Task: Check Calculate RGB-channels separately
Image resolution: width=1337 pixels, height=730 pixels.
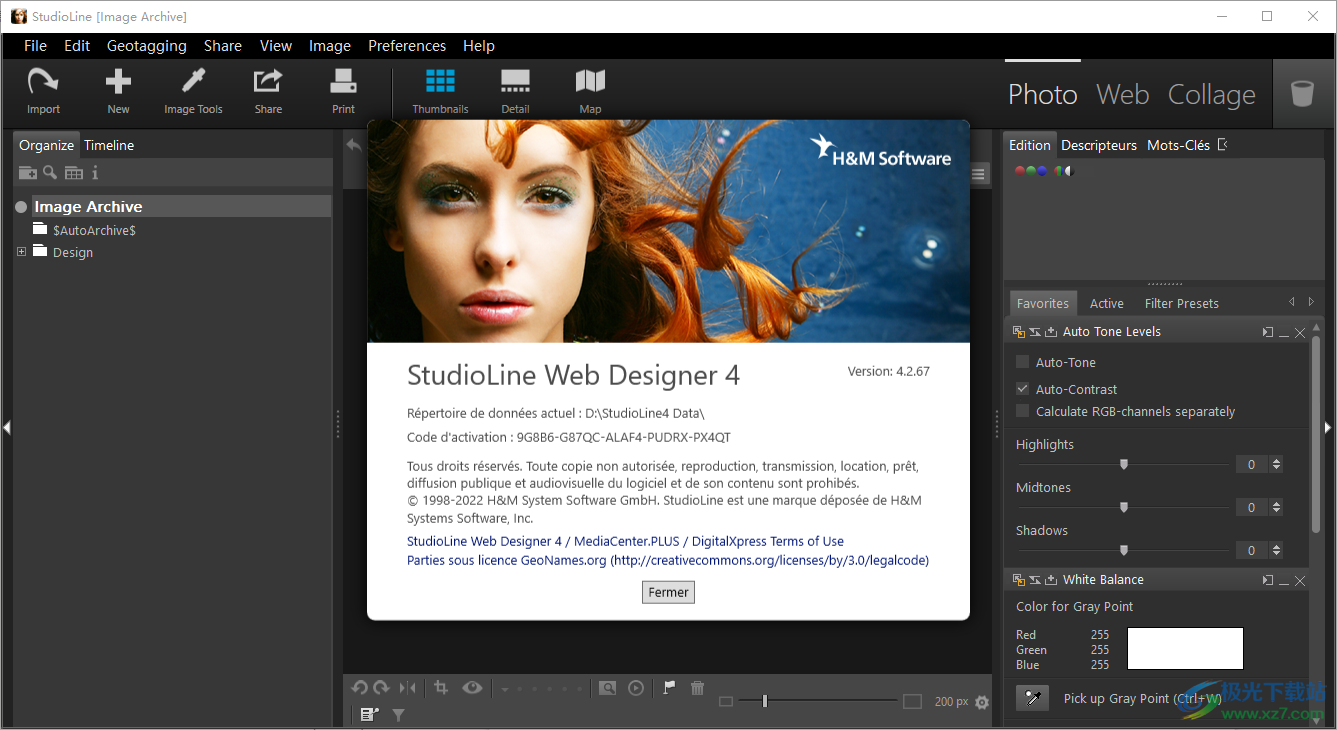Action: (x=1022, y=411)
